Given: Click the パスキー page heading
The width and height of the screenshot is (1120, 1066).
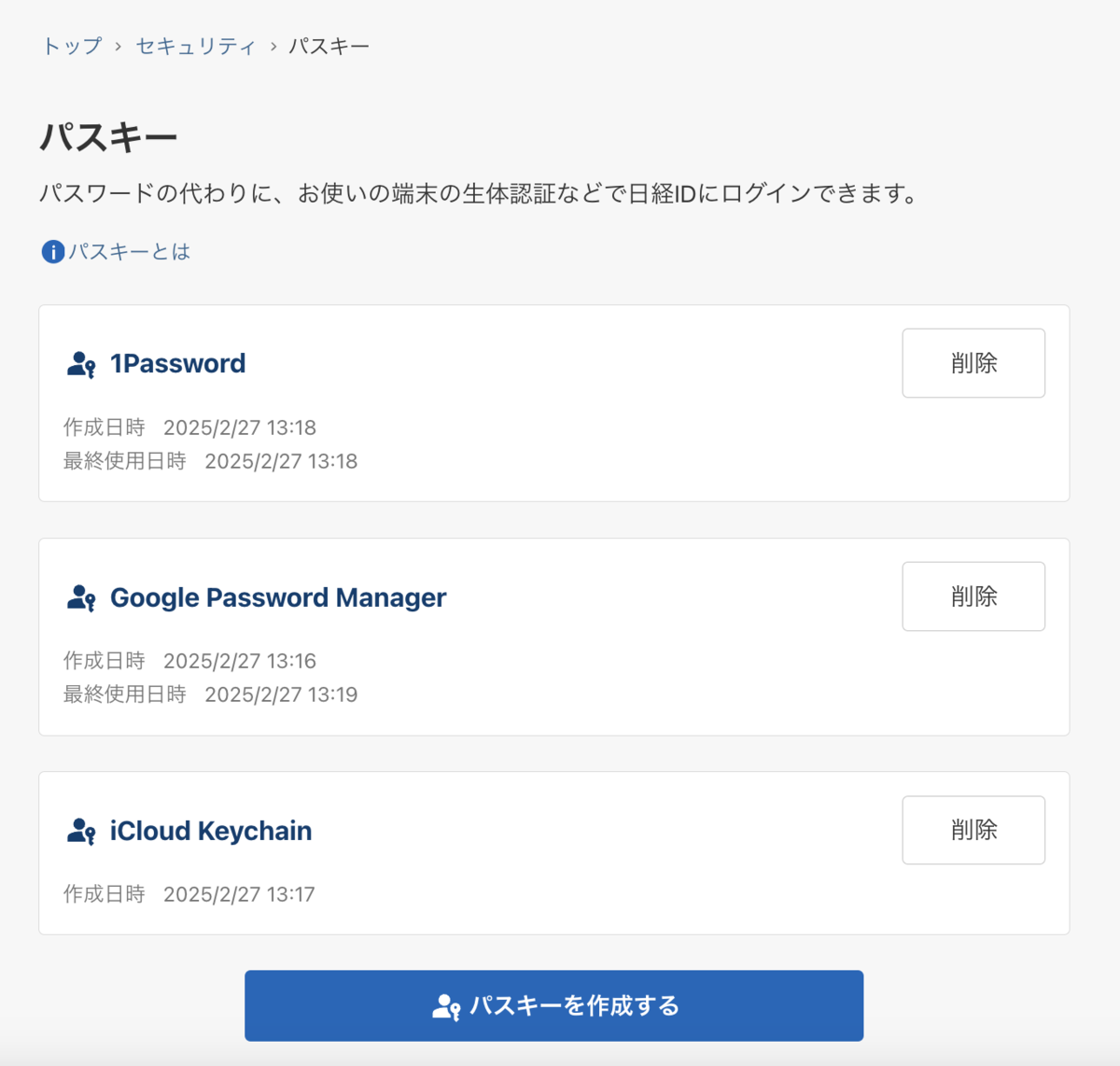Looking at the screenshot, I should click(x=108, y=138).
